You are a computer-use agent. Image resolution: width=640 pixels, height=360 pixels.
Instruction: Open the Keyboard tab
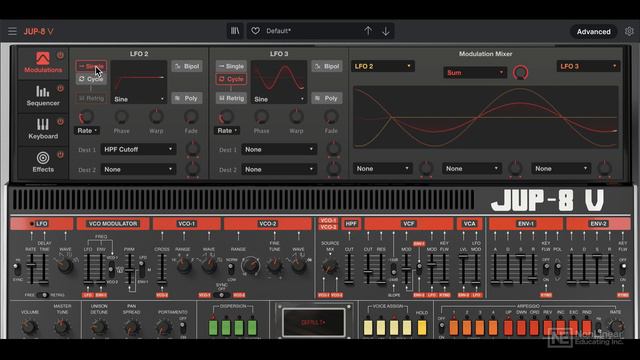coord(42,129)
